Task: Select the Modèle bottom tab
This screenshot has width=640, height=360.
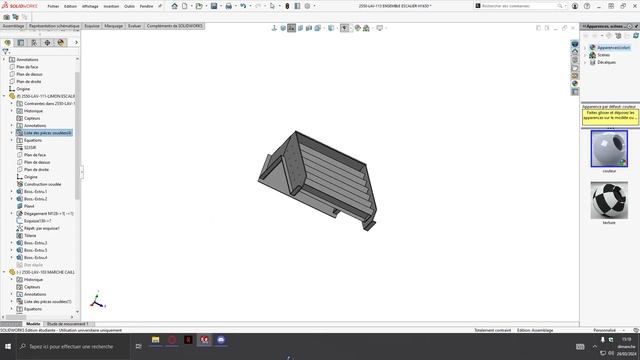Action: click(33, 324)
